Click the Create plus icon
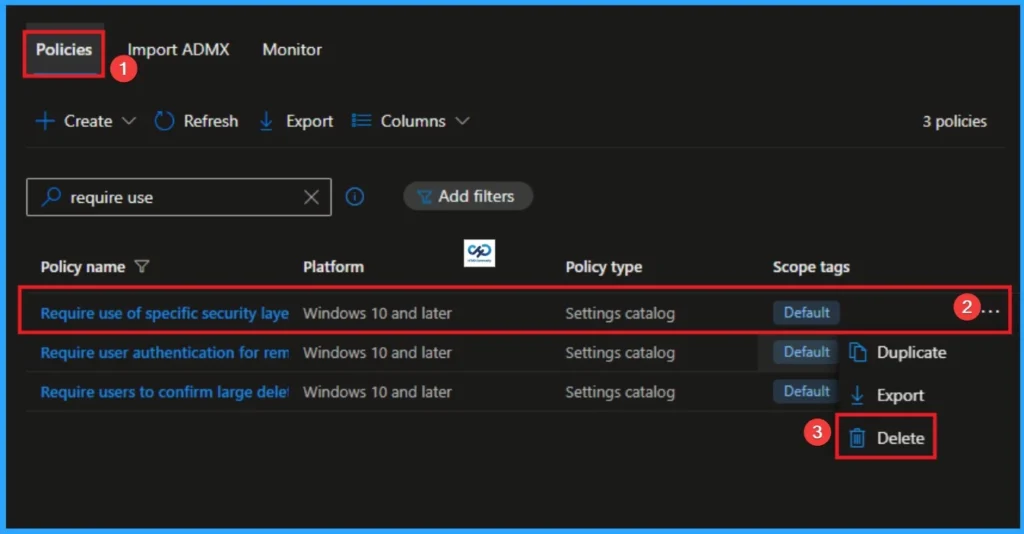This screenshot has width=1024, height=534. 45,121
